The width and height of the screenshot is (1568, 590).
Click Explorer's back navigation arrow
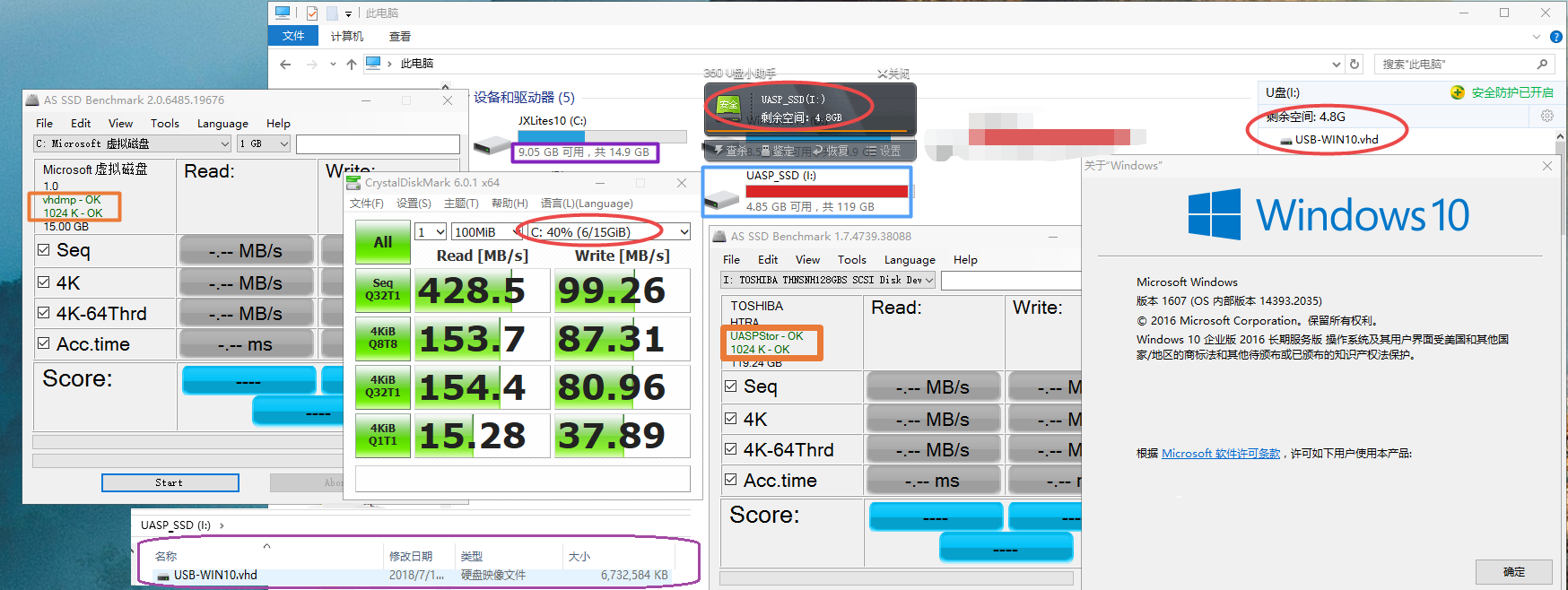[x=285, y=64]
